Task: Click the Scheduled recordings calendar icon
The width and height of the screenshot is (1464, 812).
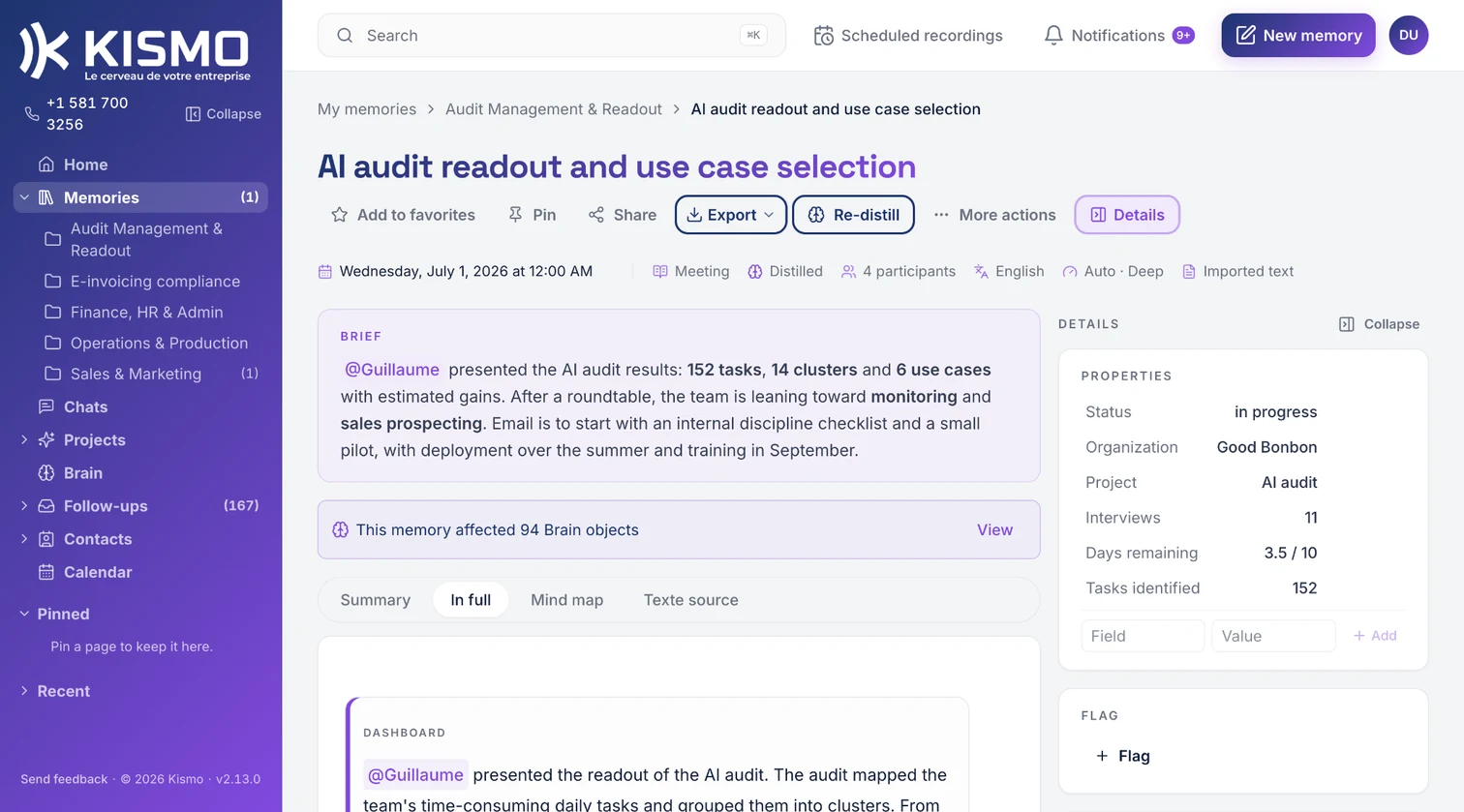Action: (x=824, y=36)
